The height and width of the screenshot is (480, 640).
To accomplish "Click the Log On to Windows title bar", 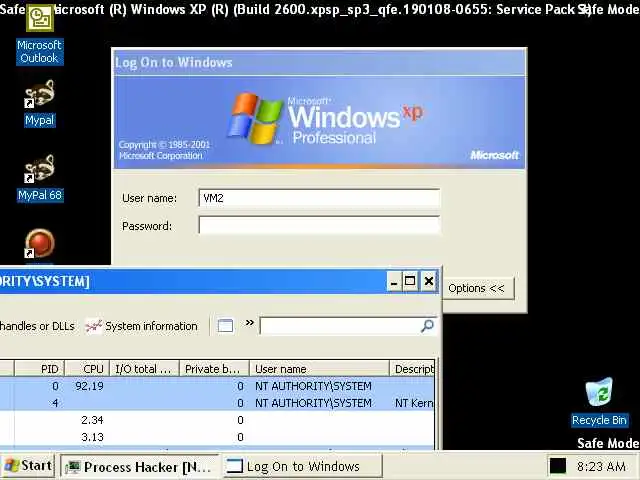I will pos(319,62).
